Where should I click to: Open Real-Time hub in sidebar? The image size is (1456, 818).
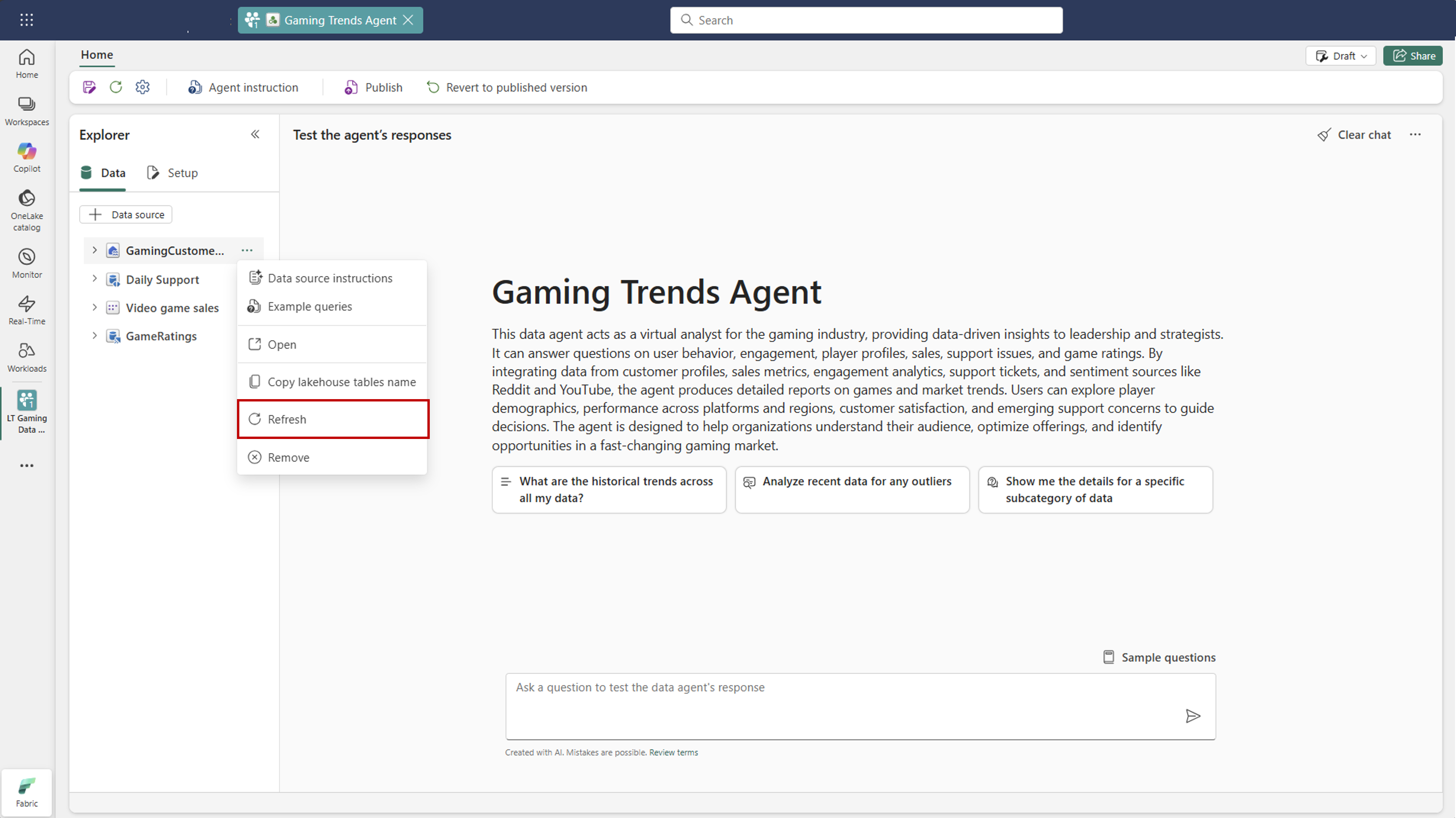pos(26,310)
